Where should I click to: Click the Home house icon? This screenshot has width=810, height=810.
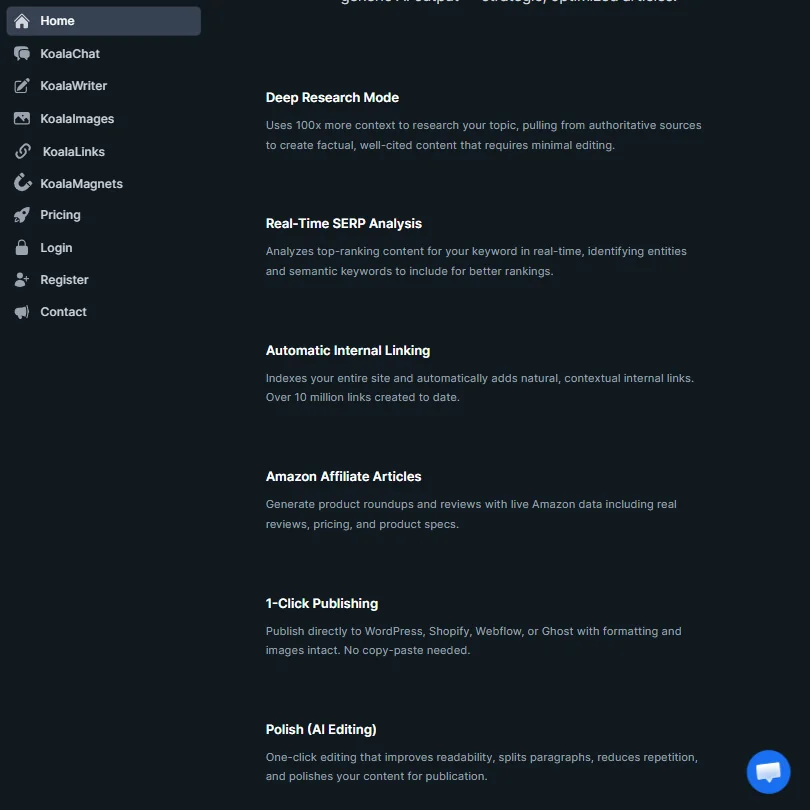[22, 21]
